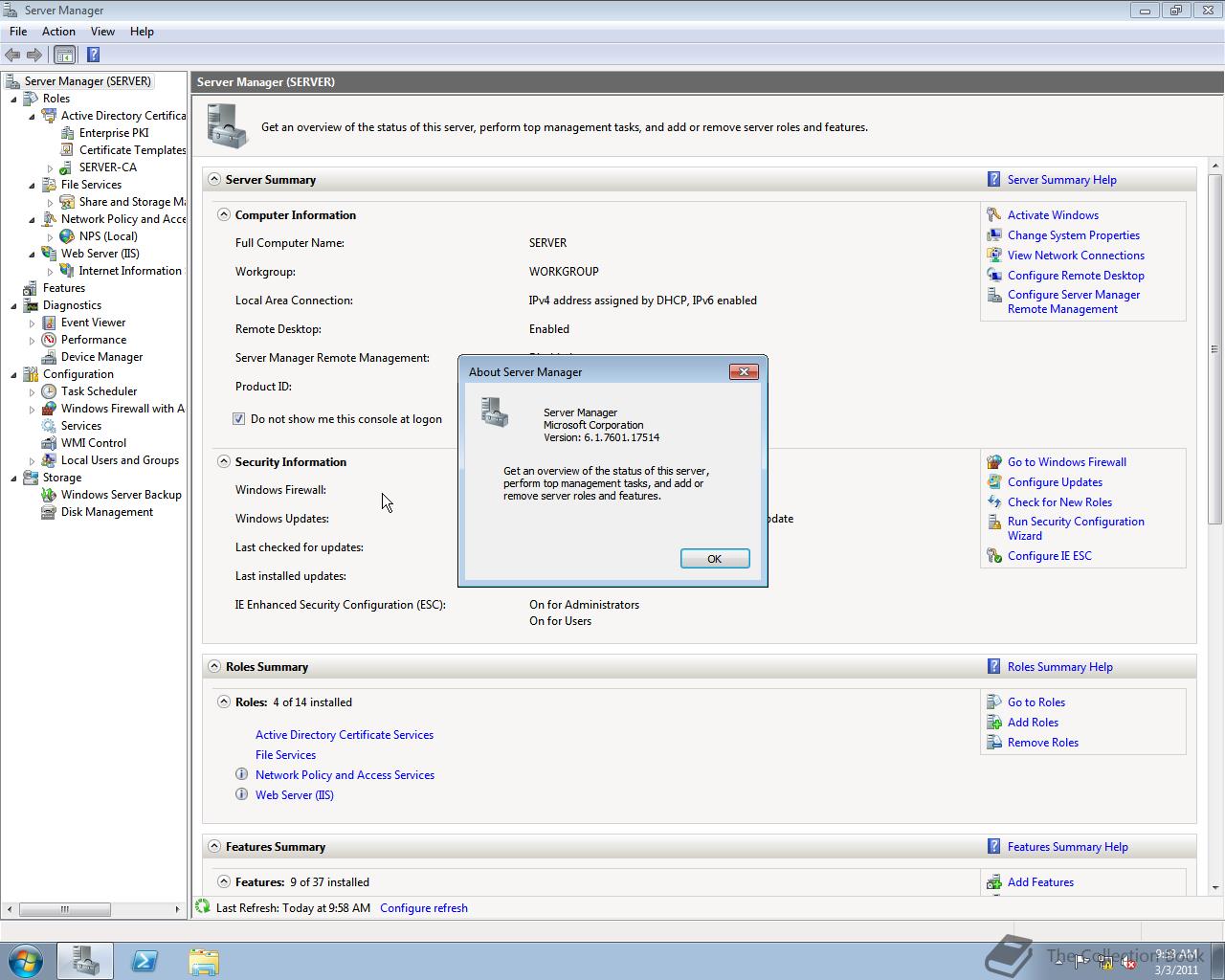
Task: Click the Go to Windows Firewall icon
Action: click(x=994, y=462)
